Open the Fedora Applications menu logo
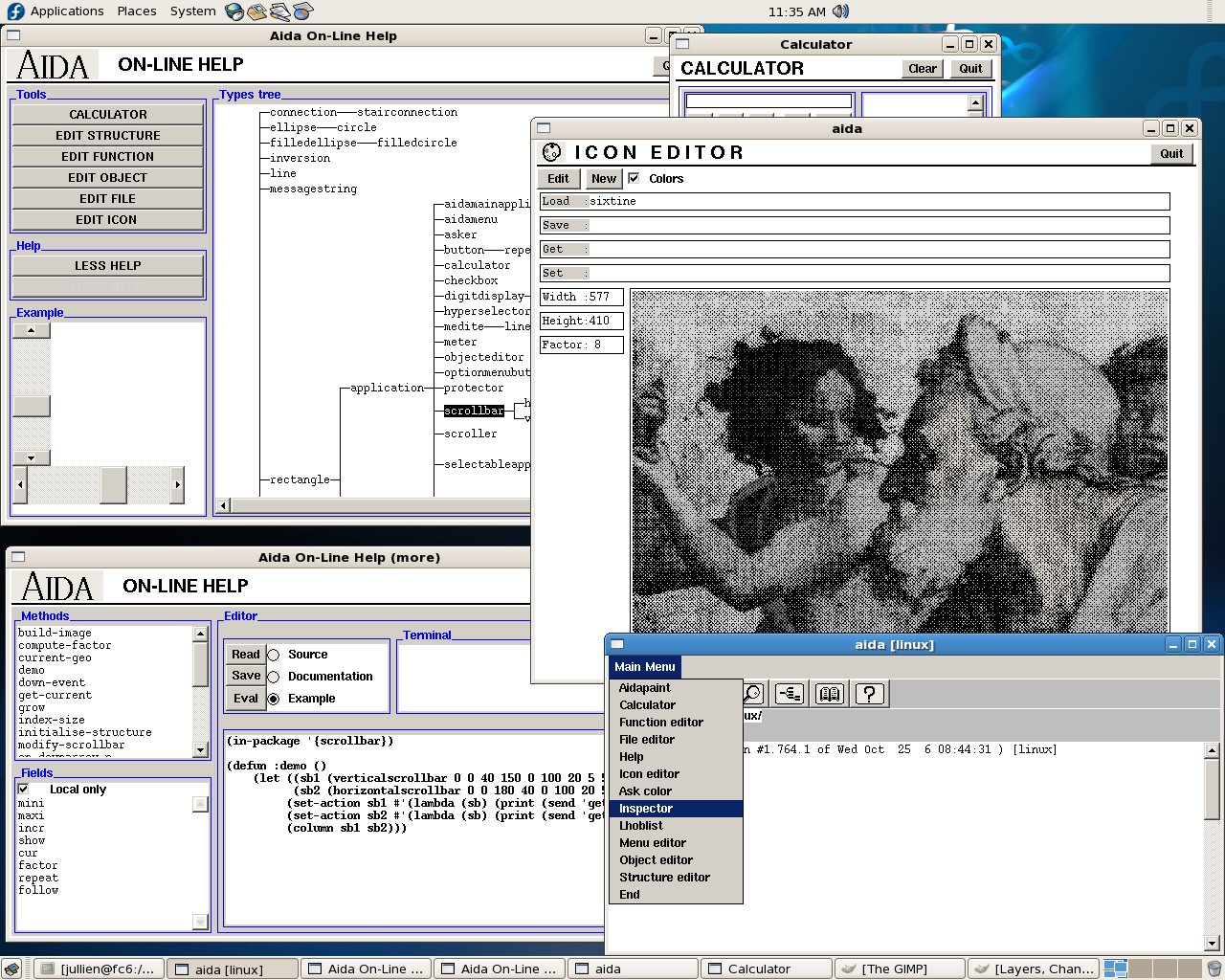This screenshot has height=980, width=1225. 14,11
